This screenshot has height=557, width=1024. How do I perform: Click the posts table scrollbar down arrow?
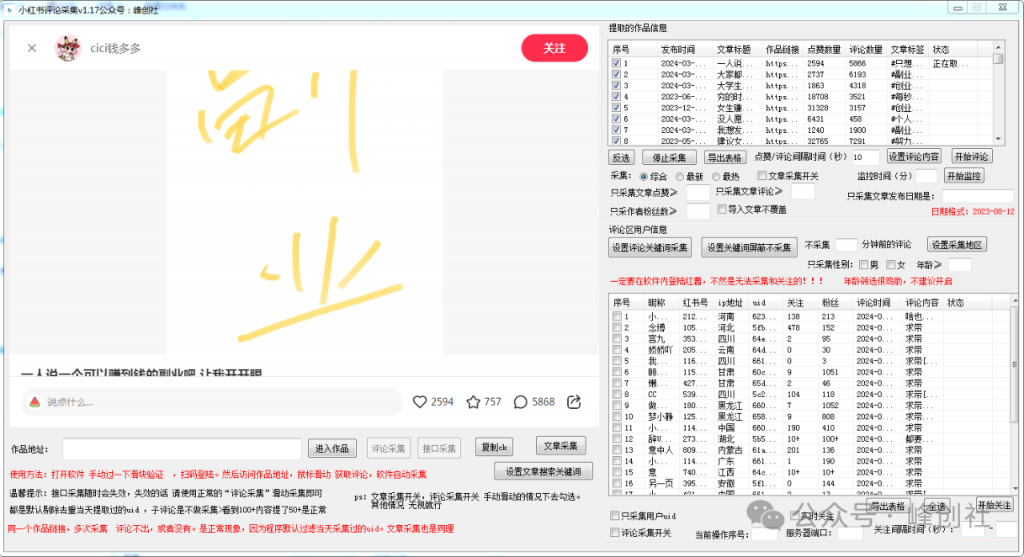coord(998,139)
